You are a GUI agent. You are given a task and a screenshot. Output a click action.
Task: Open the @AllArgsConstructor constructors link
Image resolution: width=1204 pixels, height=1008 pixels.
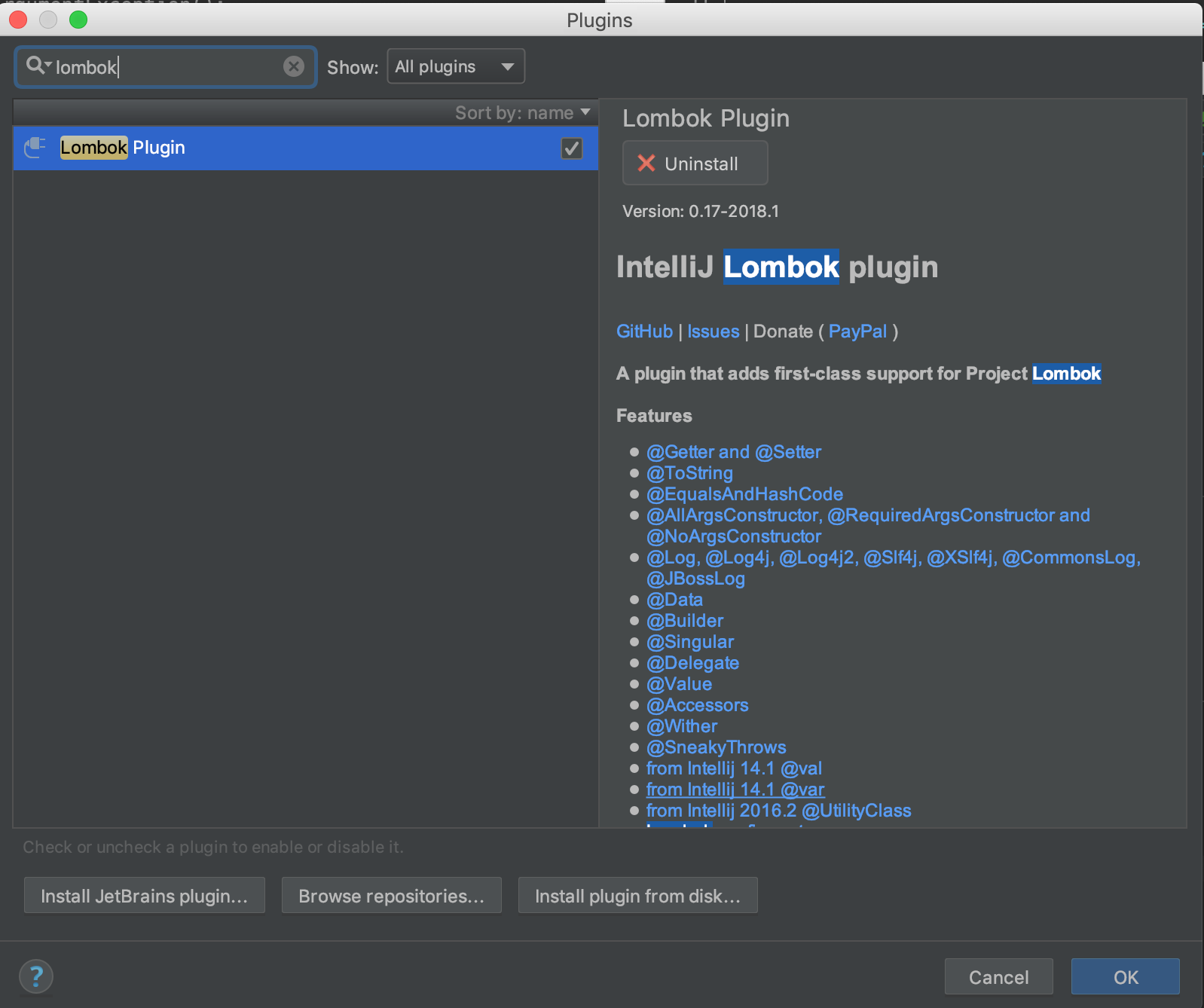click(x=868, y=526)
